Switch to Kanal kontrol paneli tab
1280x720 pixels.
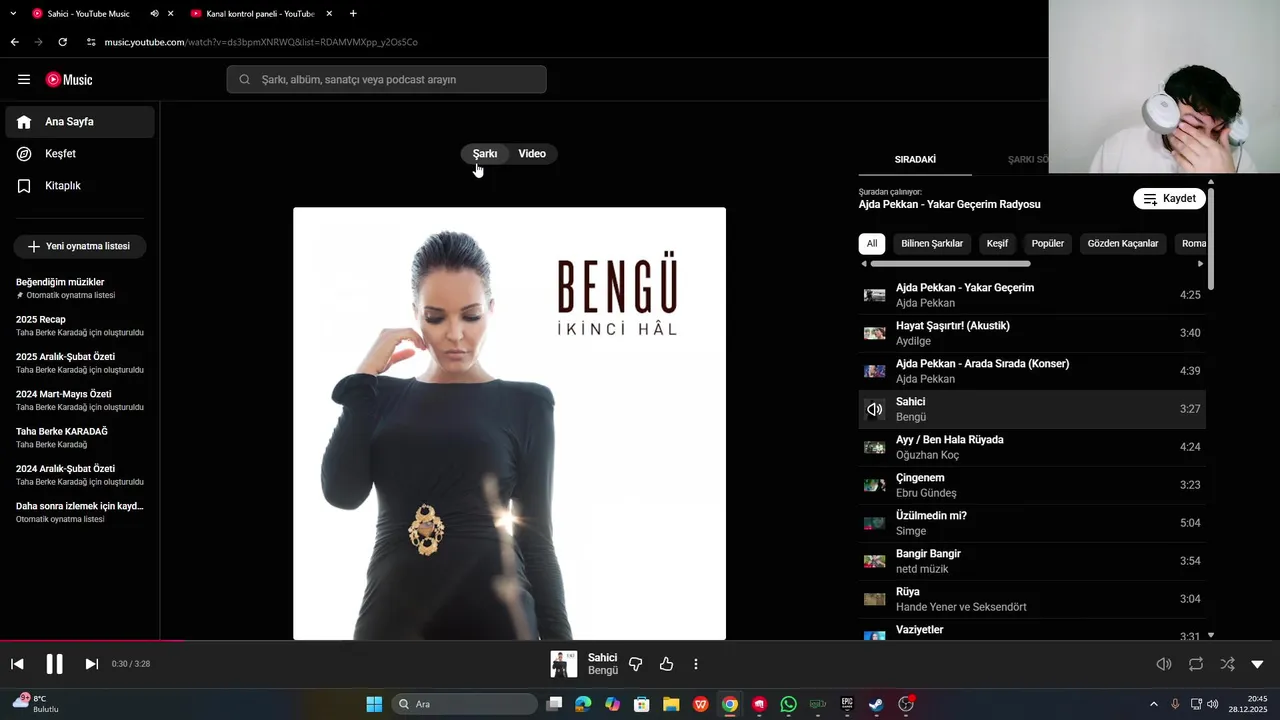pos(260,14)
